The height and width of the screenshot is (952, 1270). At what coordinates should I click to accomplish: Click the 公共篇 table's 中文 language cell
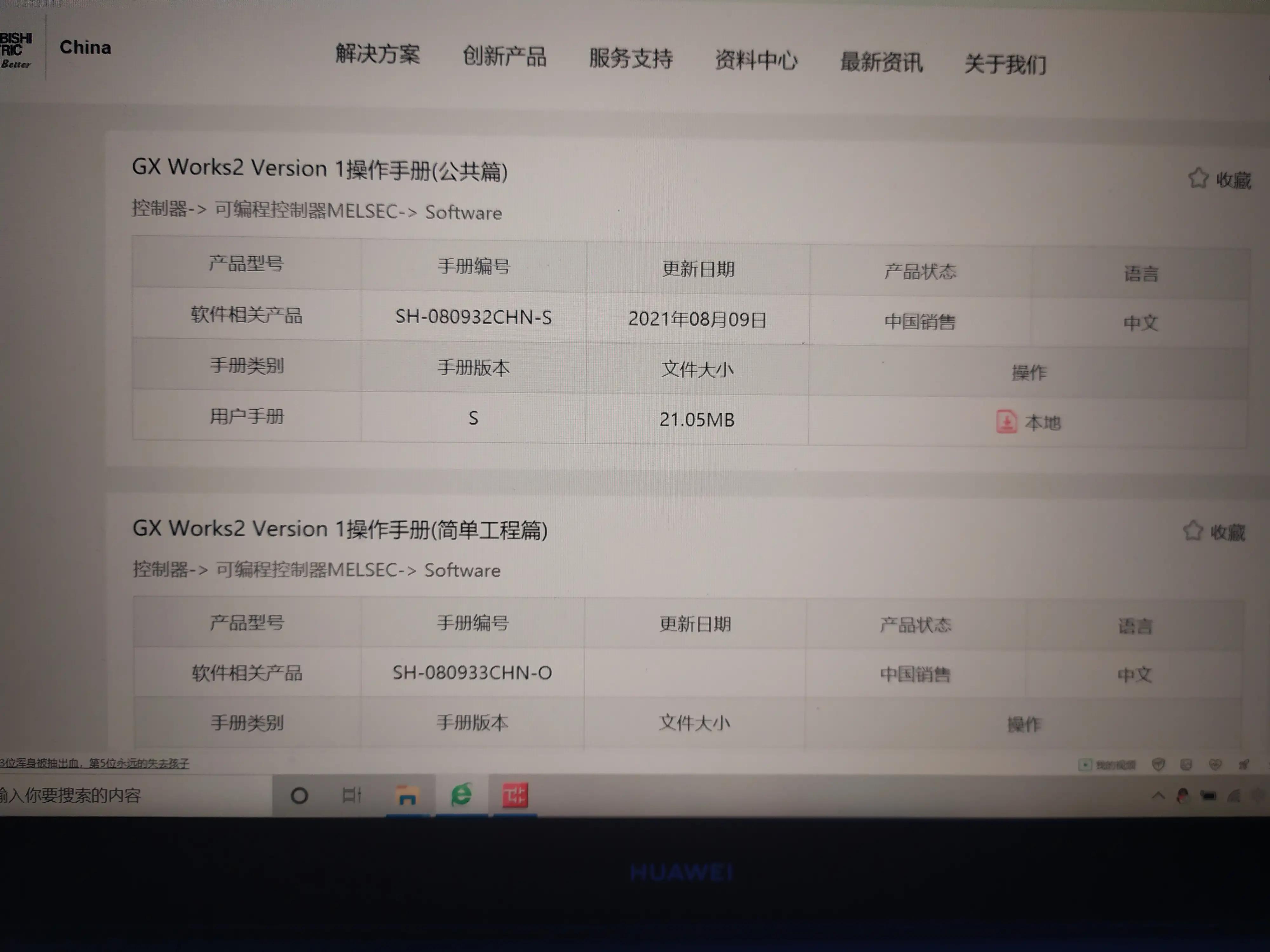tap(1140, 323)
